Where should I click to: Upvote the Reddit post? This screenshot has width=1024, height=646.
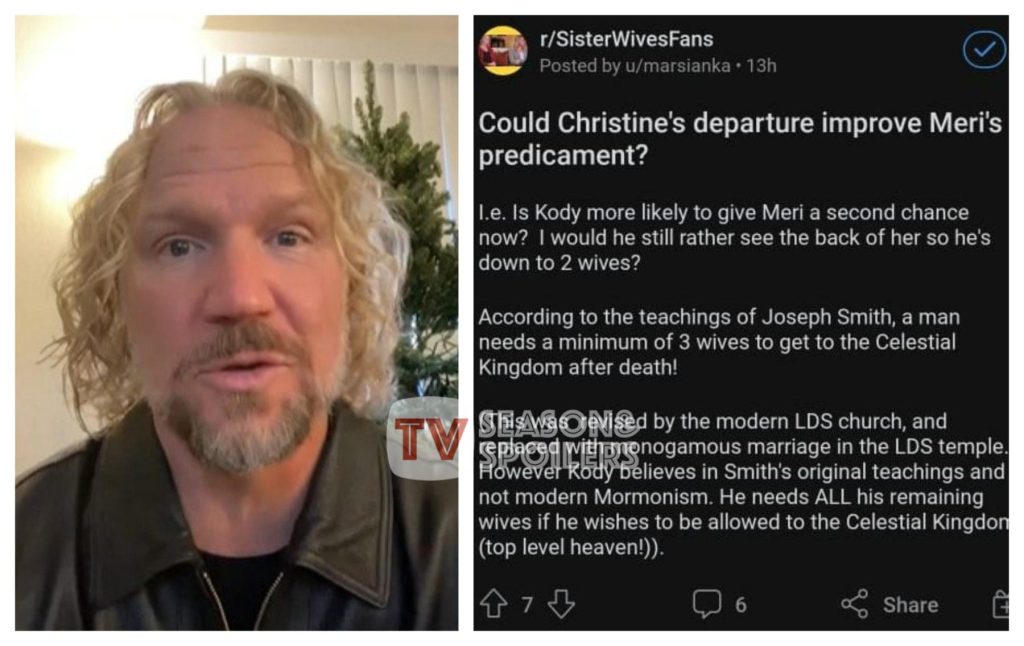tap(493, 604)
